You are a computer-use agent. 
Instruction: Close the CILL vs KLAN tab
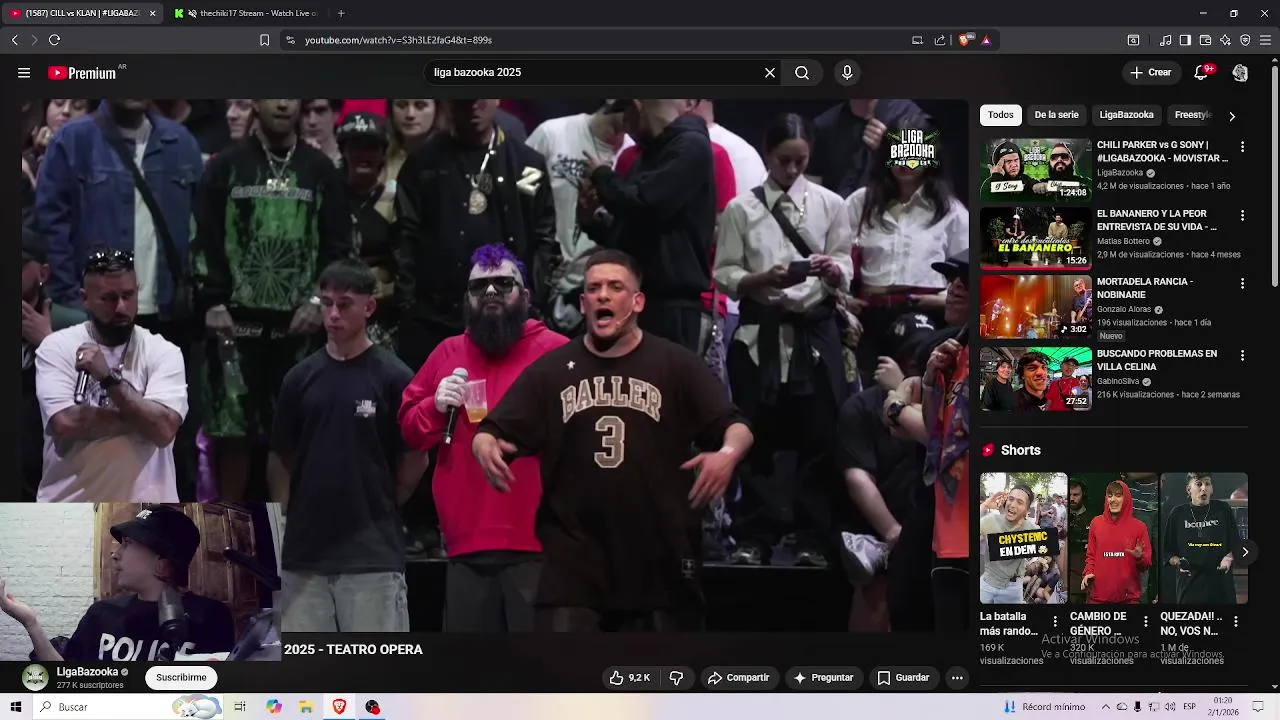[152, 13]
